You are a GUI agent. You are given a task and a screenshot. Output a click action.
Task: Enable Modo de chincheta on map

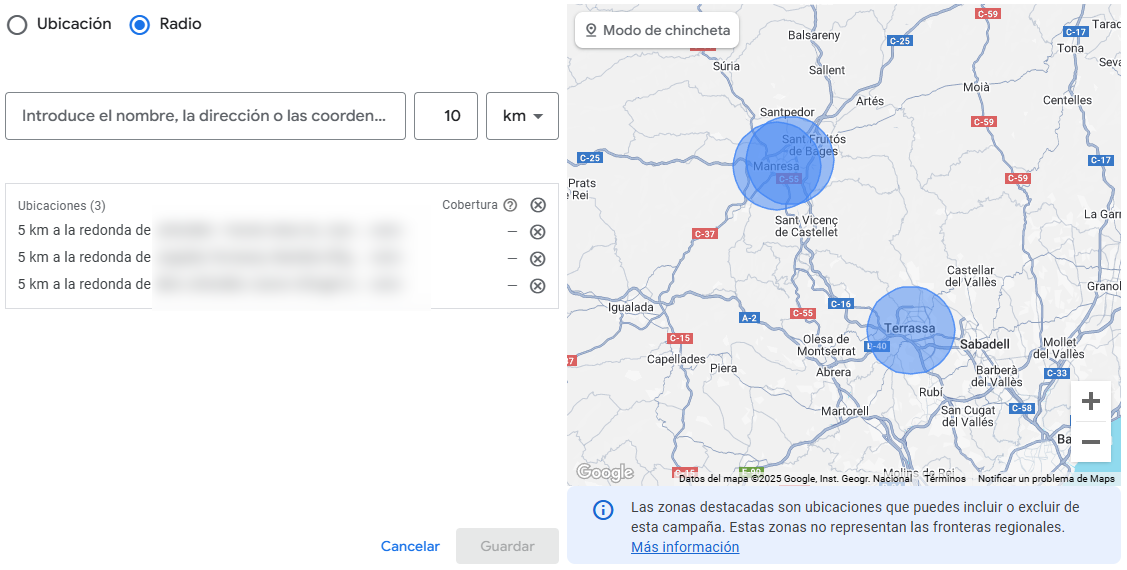coord(657,30)
